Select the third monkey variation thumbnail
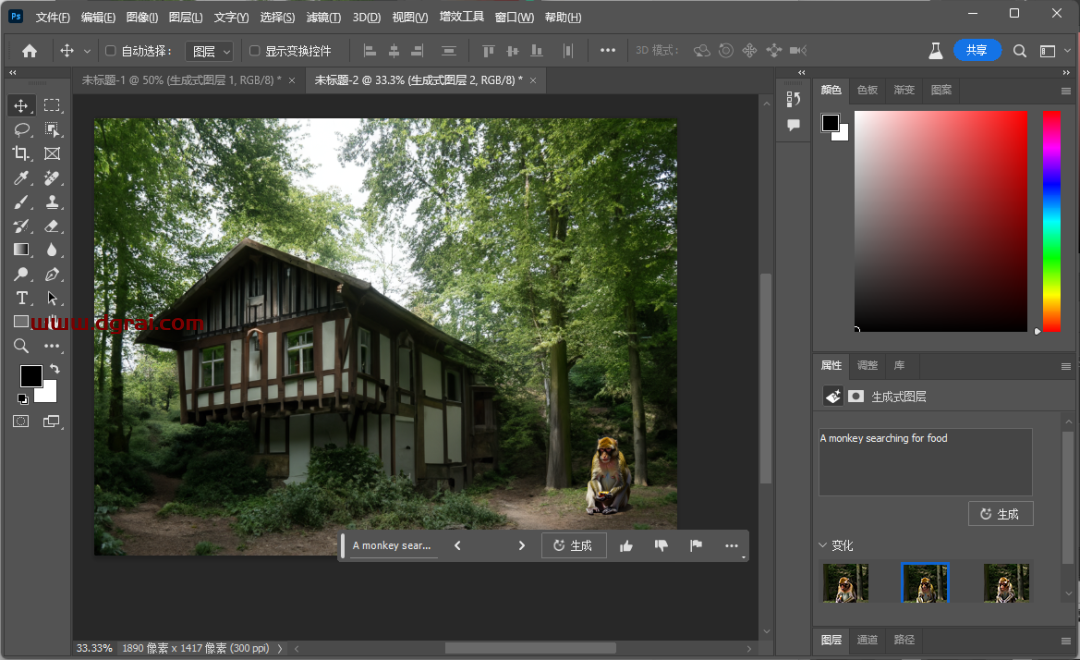The width and height of the screenshot is (1080, 660). tap(1006, 583)
